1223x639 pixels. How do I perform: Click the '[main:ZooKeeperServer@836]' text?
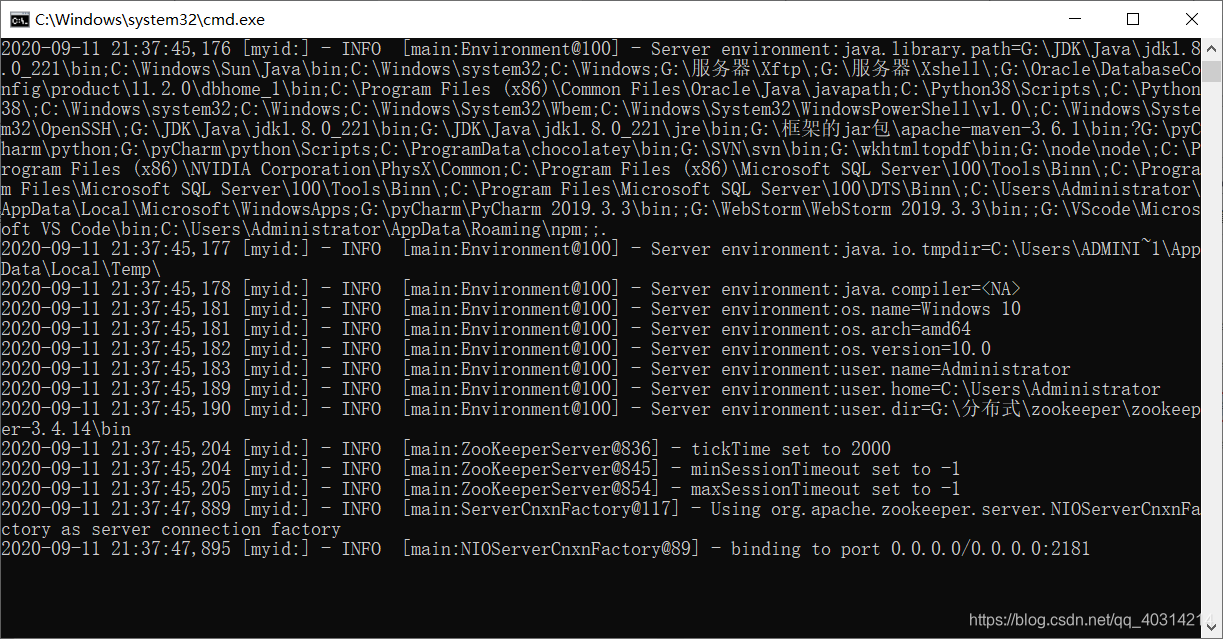[530, 449]
